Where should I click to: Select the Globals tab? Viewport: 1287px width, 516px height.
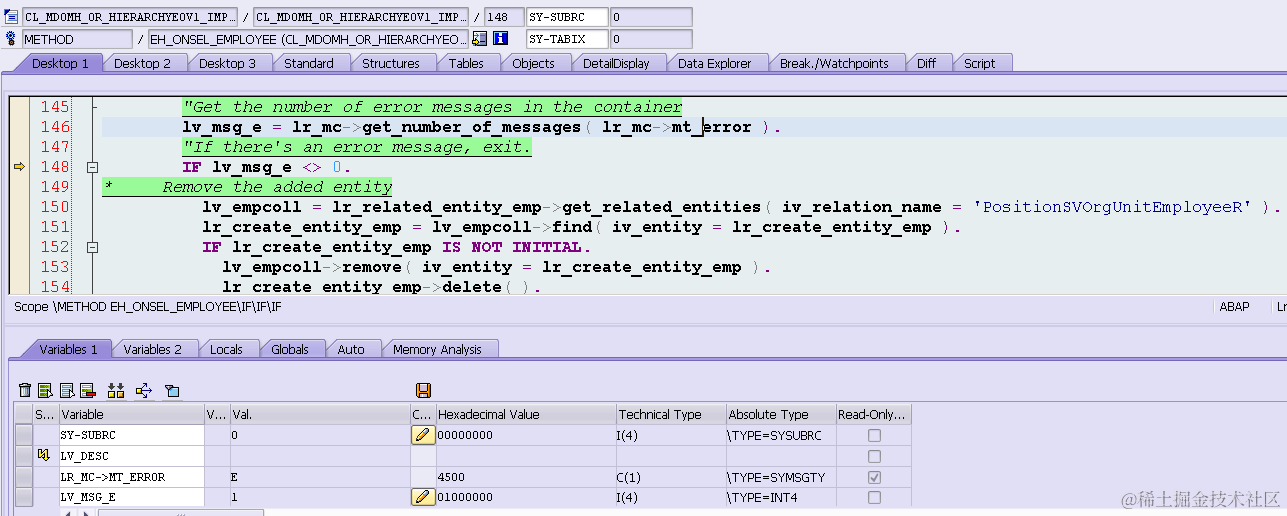290,349
